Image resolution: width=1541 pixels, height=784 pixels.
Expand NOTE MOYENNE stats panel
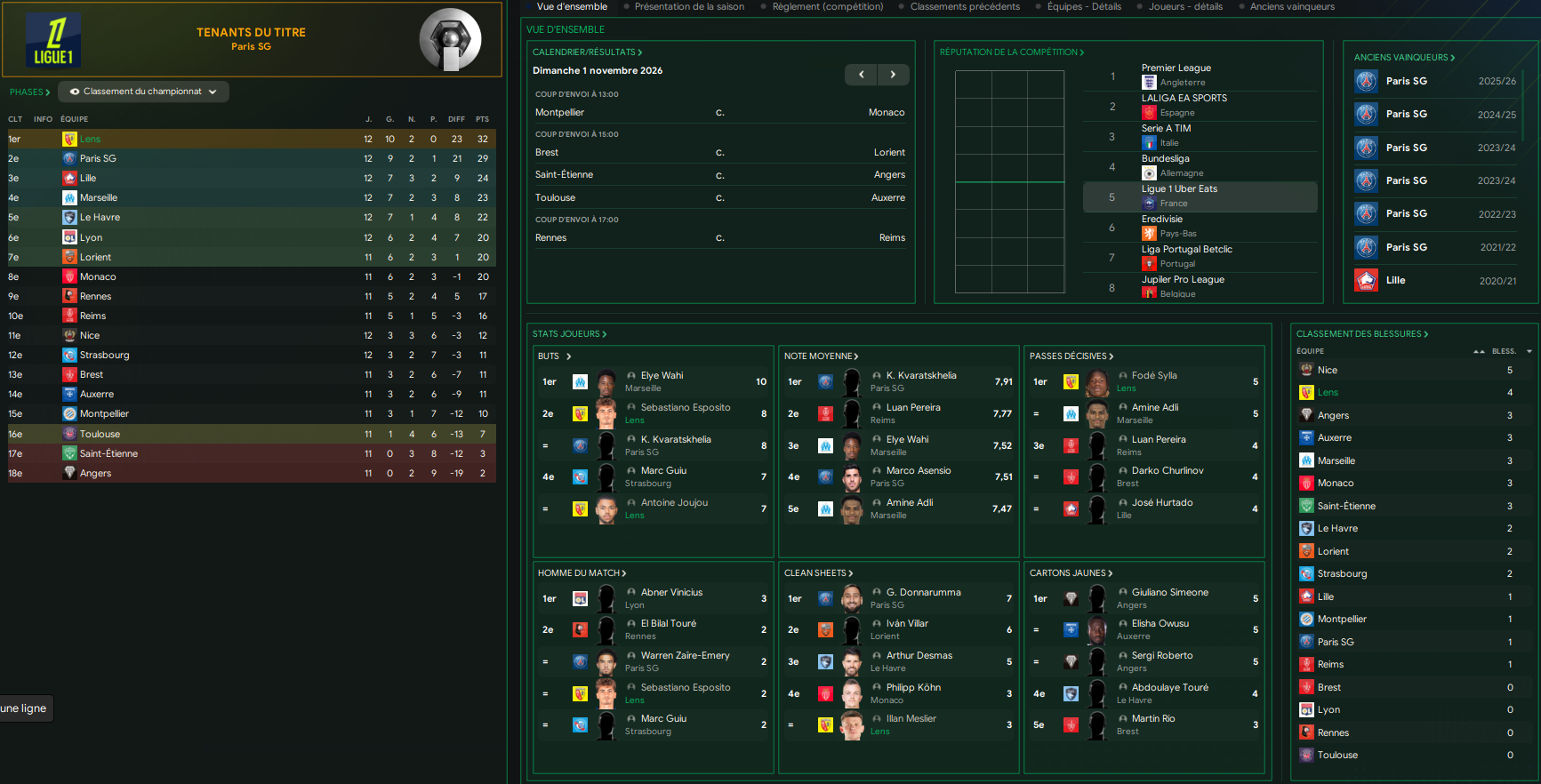(821, 356)
